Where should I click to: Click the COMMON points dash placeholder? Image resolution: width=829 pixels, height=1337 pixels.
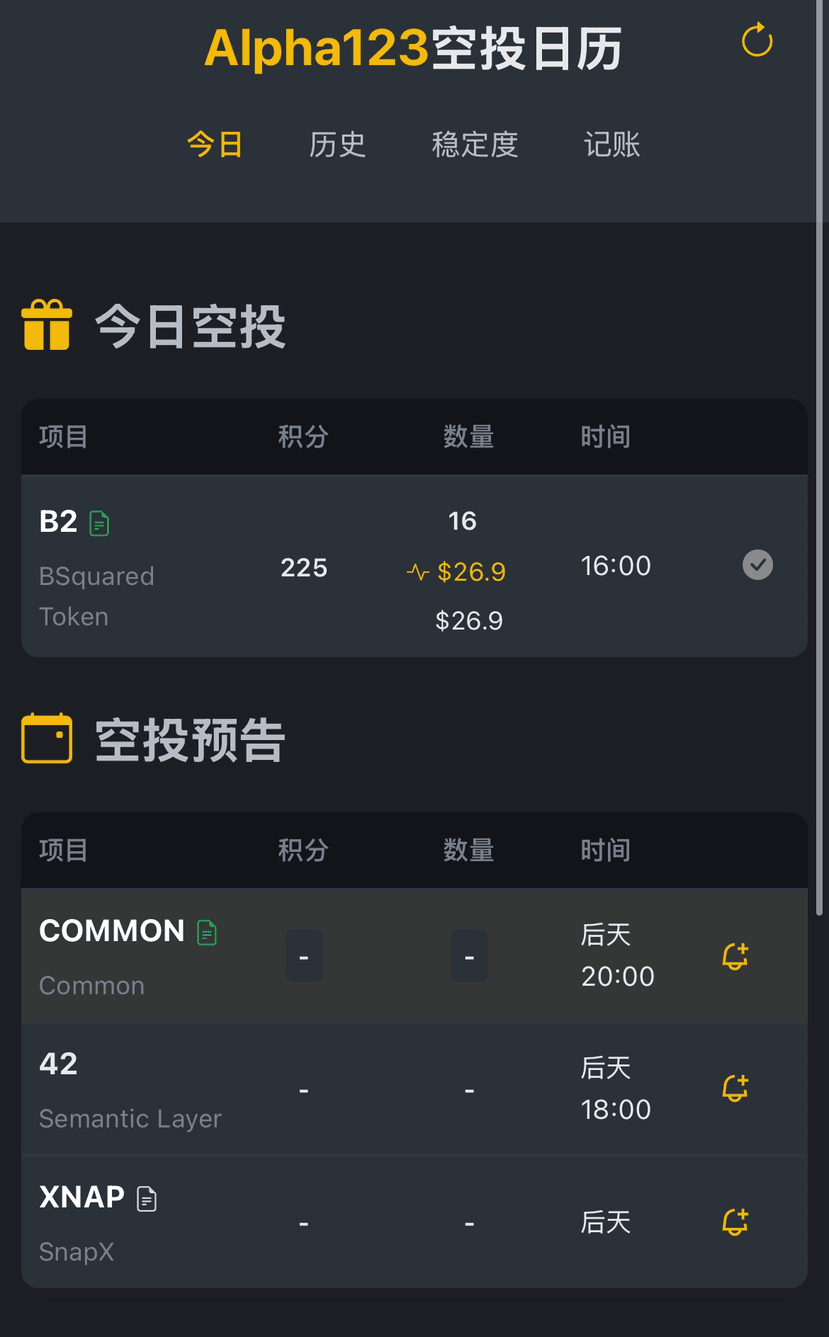pyautogui.click(x=304, y=957)
